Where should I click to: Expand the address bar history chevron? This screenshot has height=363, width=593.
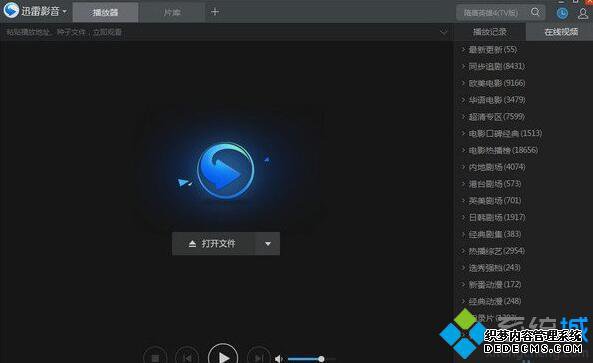[x=443, y=32]
